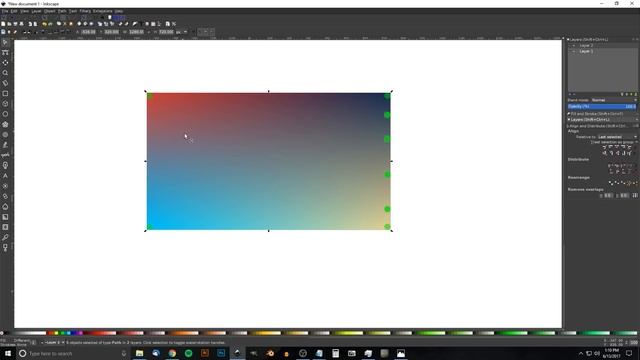Screen dimensions: 640x360
Task: Click the New document icon
Action: point(3,24)
